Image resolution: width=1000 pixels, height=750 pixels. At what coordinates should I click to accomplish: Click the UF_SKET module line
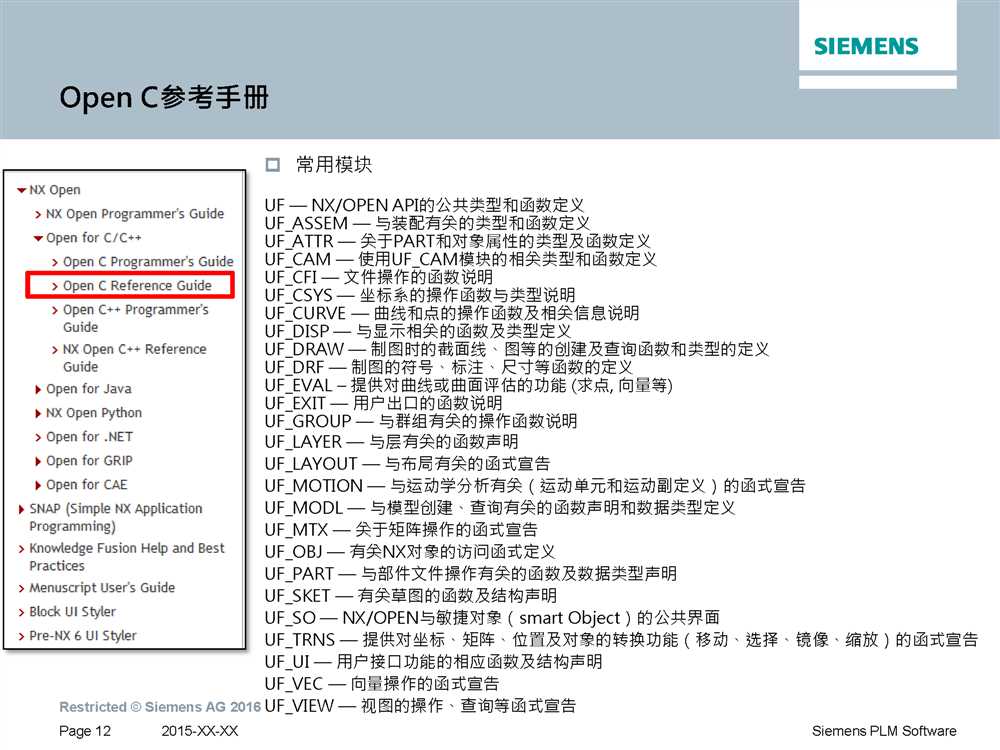tap(411, 596)
